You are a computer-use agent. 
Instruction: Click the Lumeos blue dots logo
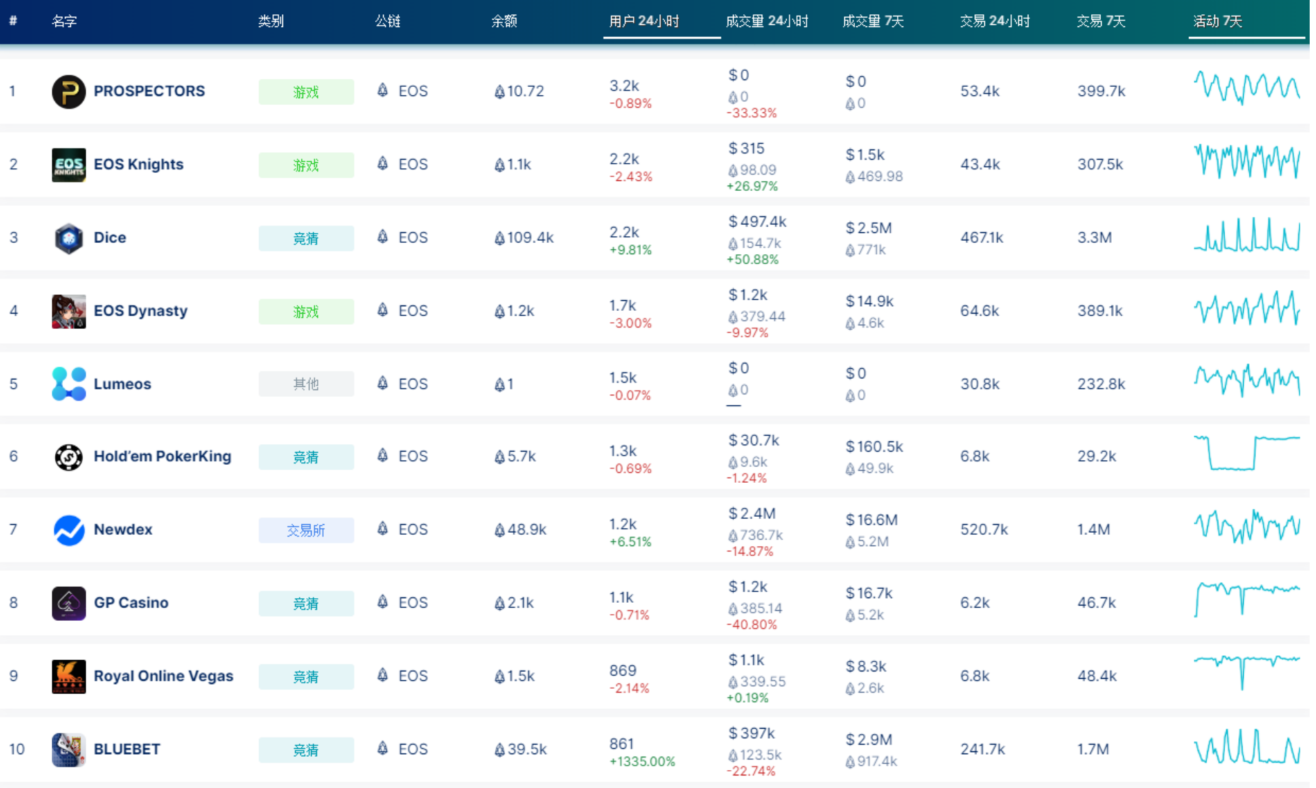pos(69,384)
